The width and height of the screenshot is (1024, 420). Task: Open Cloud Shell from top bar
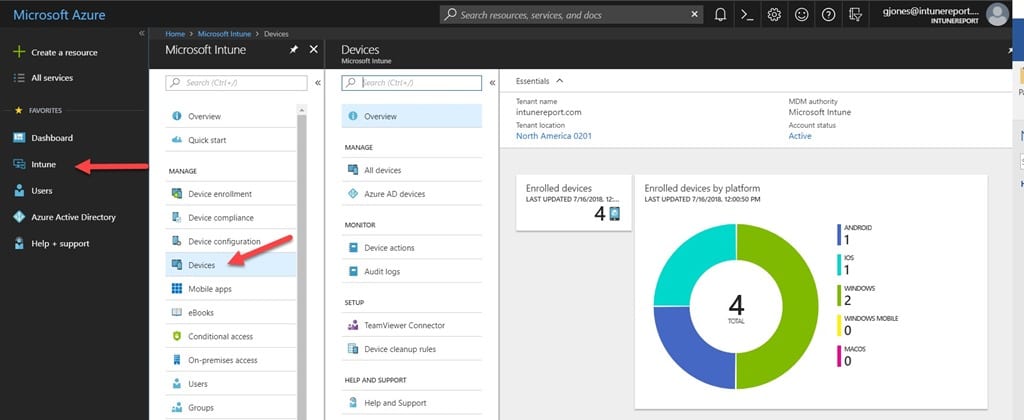(746, 15)
